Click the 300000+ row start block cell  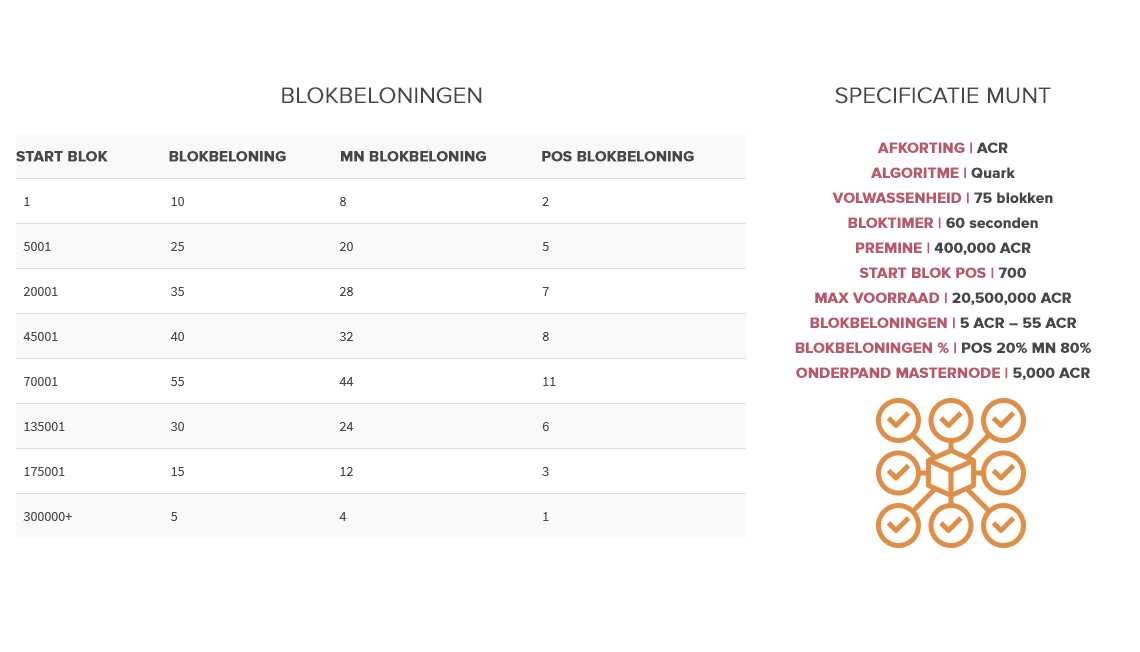[48, 517]
